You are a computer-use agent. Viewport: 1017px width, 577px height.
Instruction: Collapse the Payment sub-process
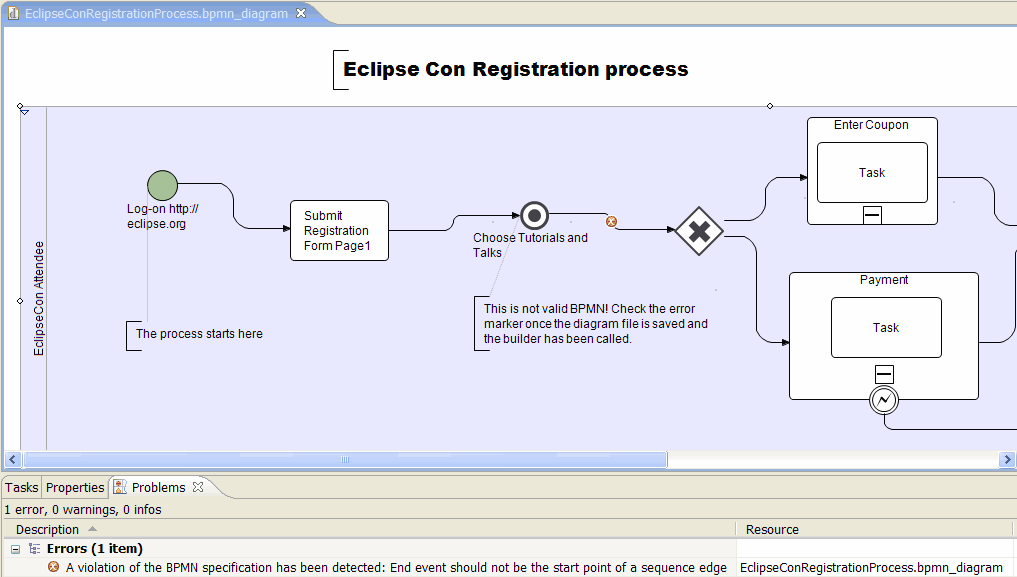pos(885,374)
